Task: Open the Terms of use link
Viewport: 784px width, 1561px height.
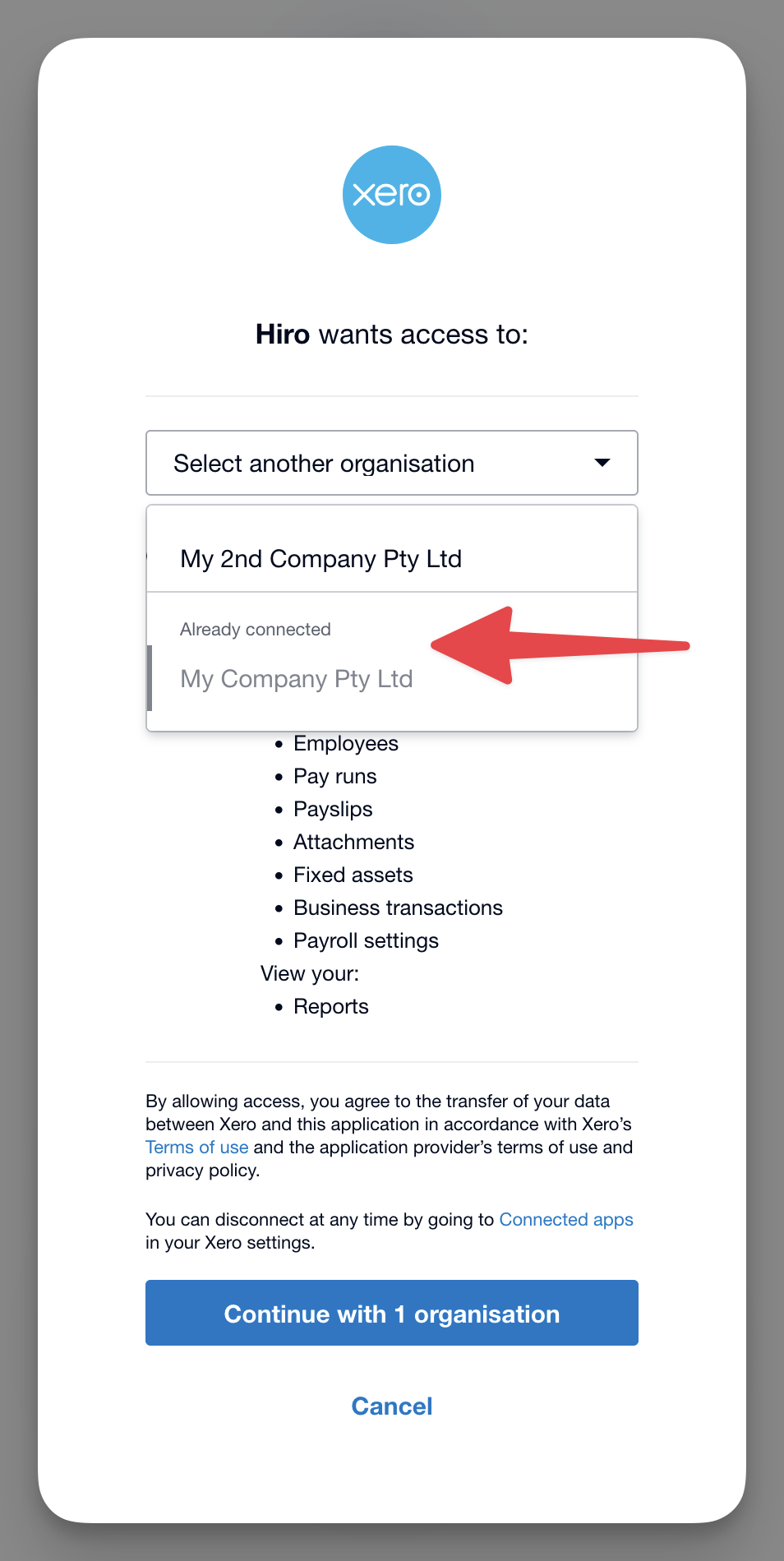Action: tap(196, 1148)
